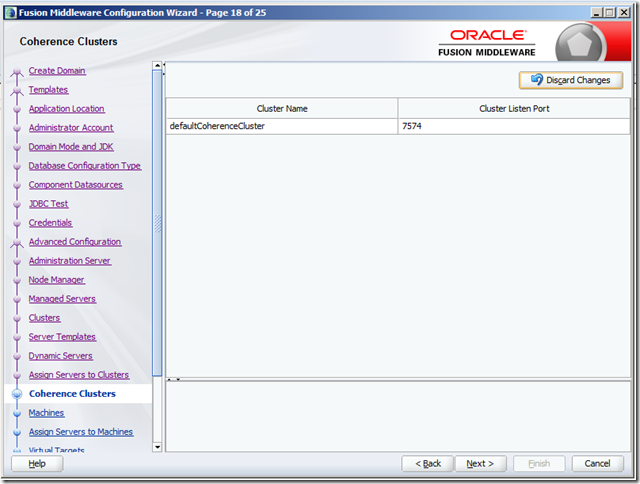Viewport: 640px width, 484px height.
Task: Go to Database Configuration Type step
Action: click(x=85, y=166)
